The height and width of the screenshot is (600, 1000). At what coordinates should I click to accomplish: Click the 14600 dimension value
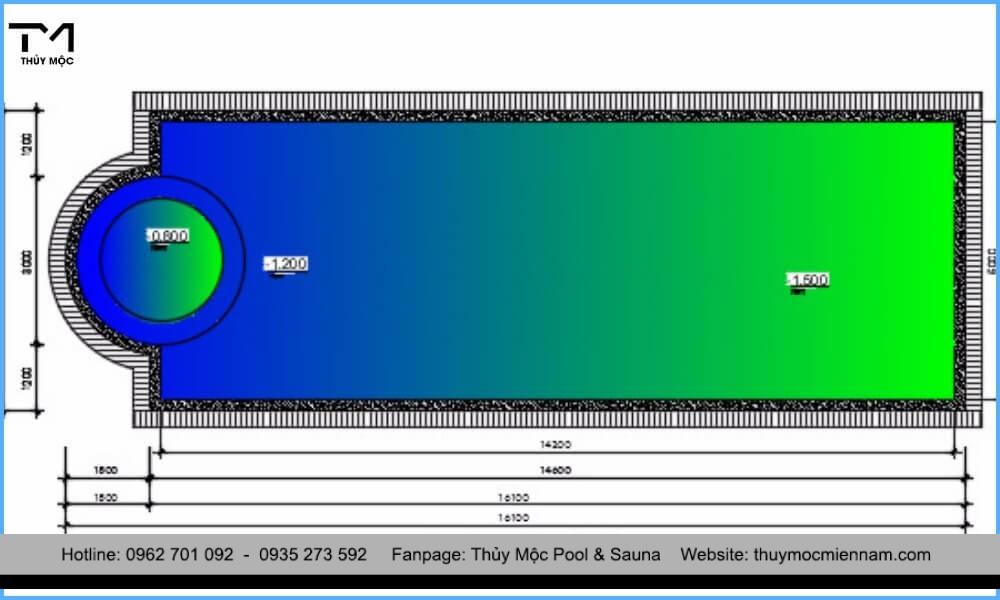click(x=555, y=471)
